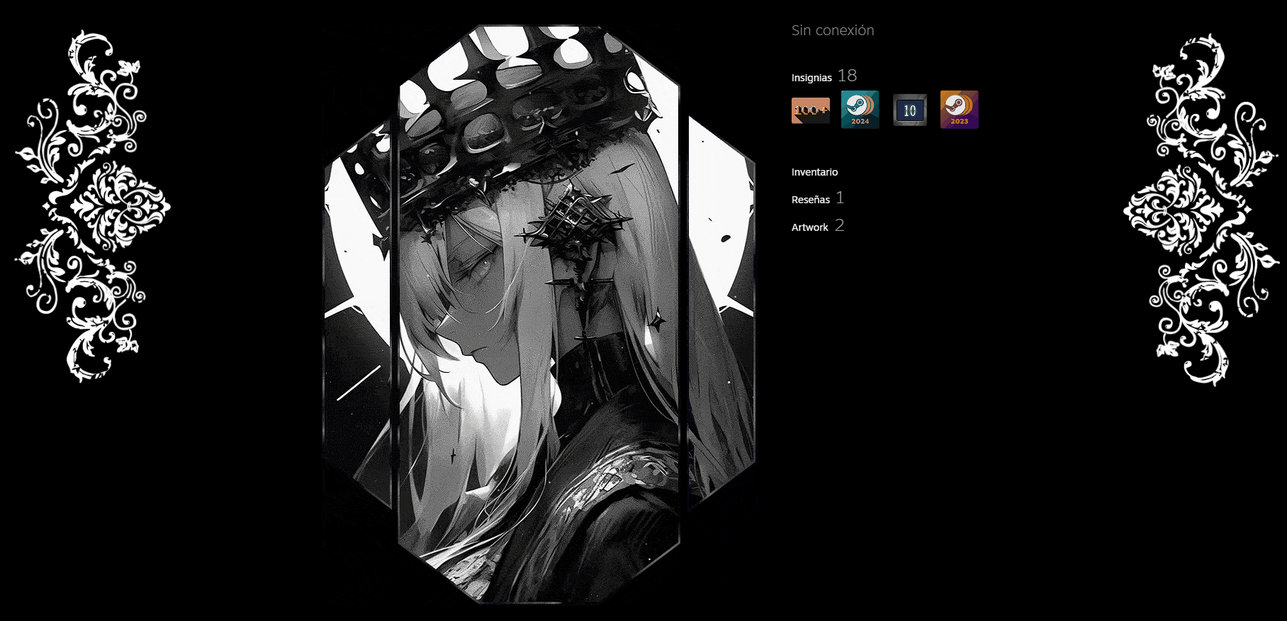
Task: Open the Steam 2024 replay badge
Action: 860,110
